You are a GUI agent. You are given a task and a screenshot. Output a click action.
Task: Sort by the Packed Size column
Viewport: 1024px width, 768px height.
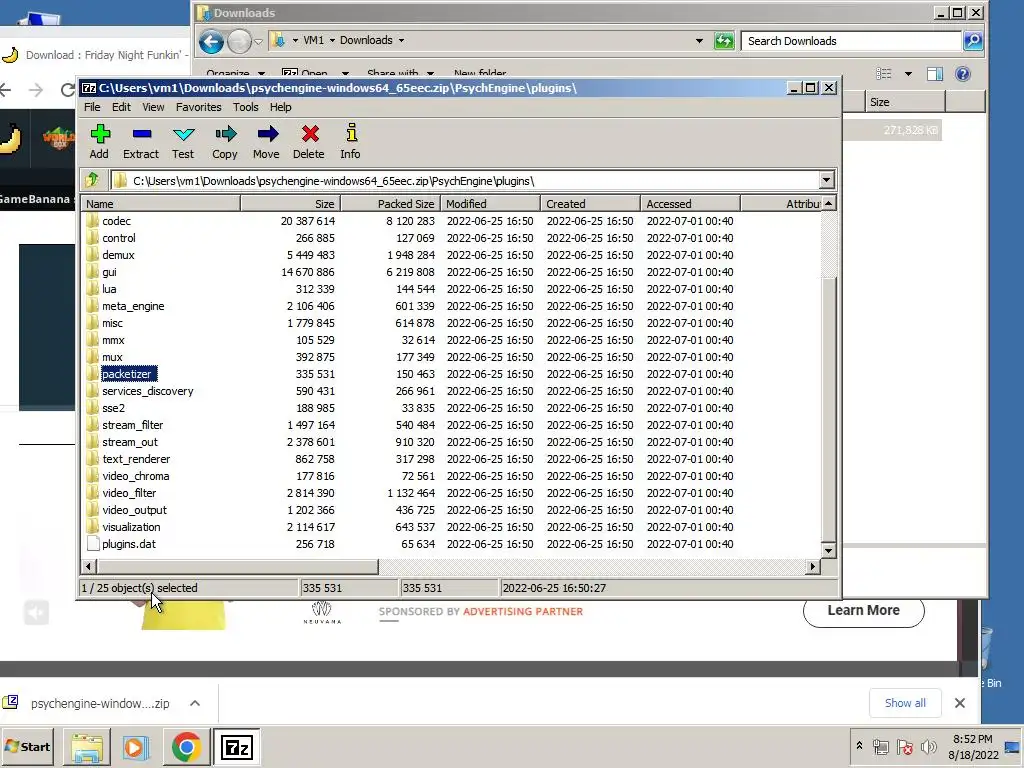point(391,204)
